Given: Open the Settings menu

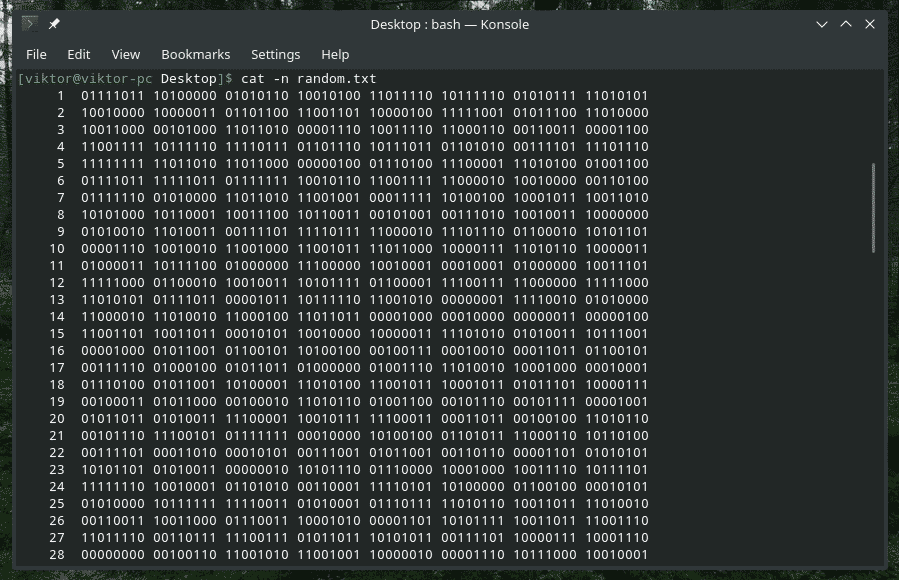Looking at the screenshot, I should point(275,54).
